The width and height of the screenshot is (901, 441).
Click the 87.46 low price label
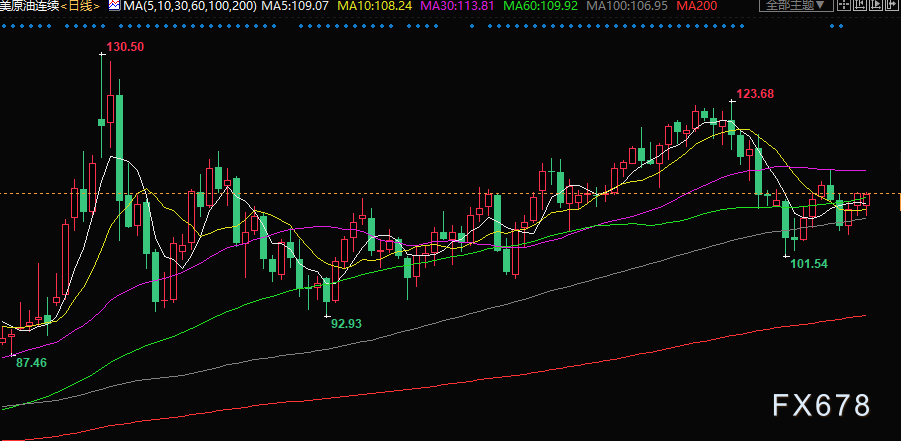point(31,363)
